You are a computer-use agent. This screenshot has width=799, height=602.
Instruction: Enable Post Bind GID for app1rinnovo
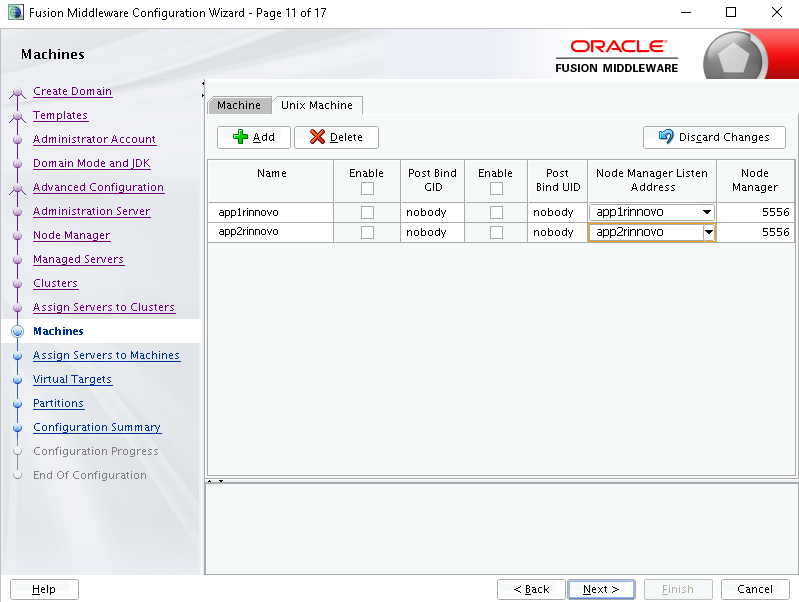tap(367, 212)
